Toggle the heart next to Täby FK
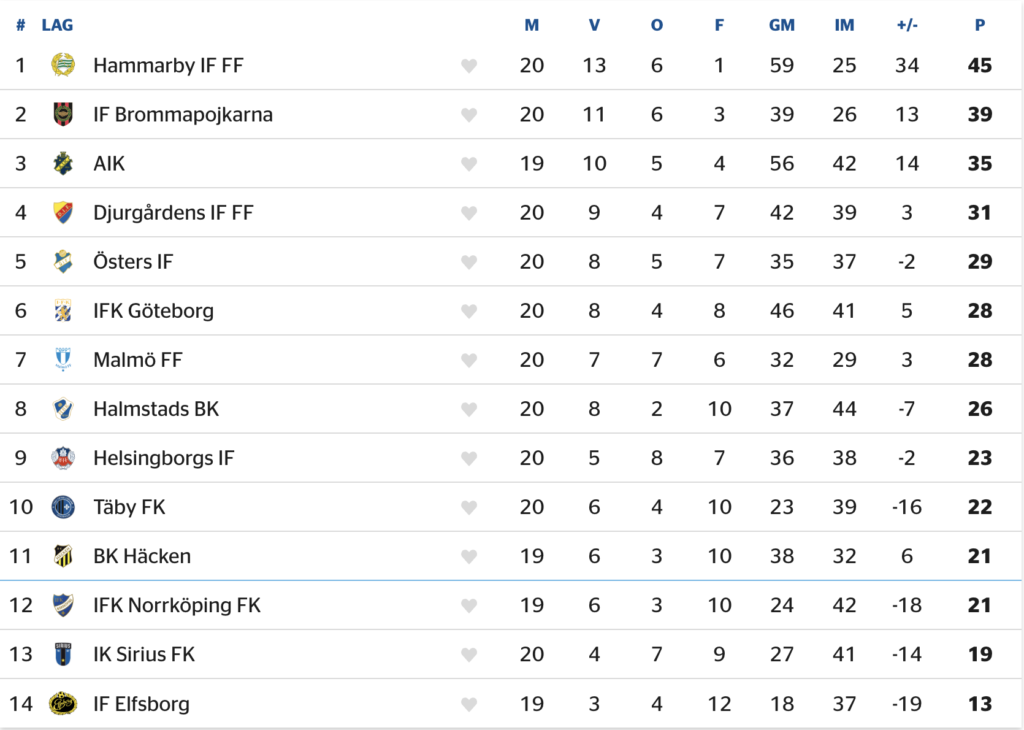The height and width of the screenshot is (730, 1024). click(469, 507)
